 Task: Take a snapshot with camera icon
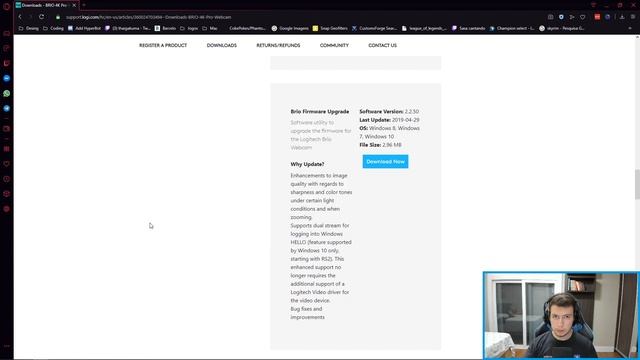pos(550,17)
